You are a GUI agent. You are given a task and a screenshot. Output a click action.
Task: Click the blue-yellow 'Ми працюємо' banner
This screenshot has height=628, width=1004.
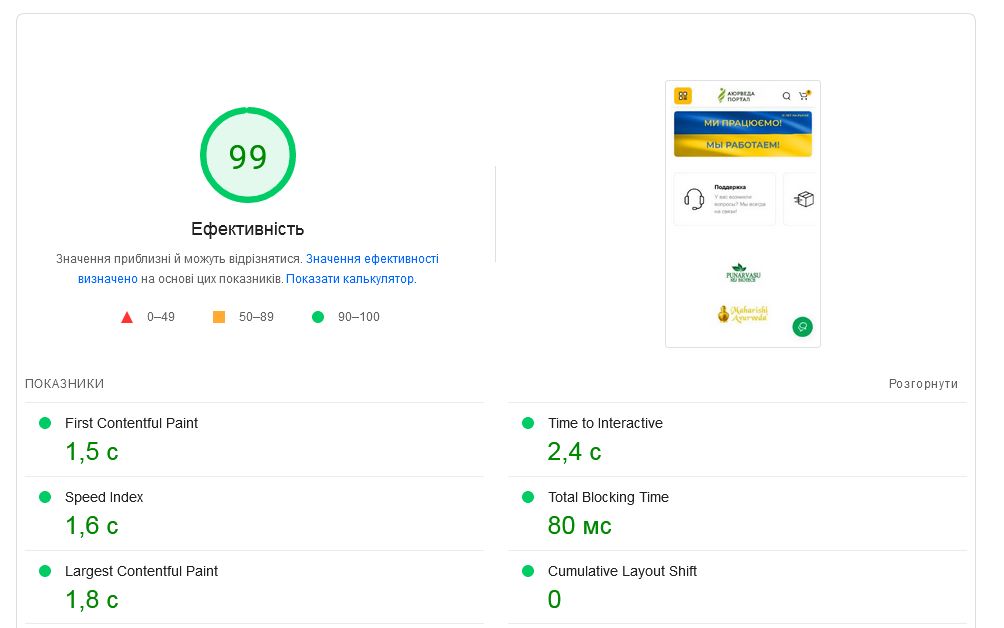pyautogui.click(x=743, y=134)
